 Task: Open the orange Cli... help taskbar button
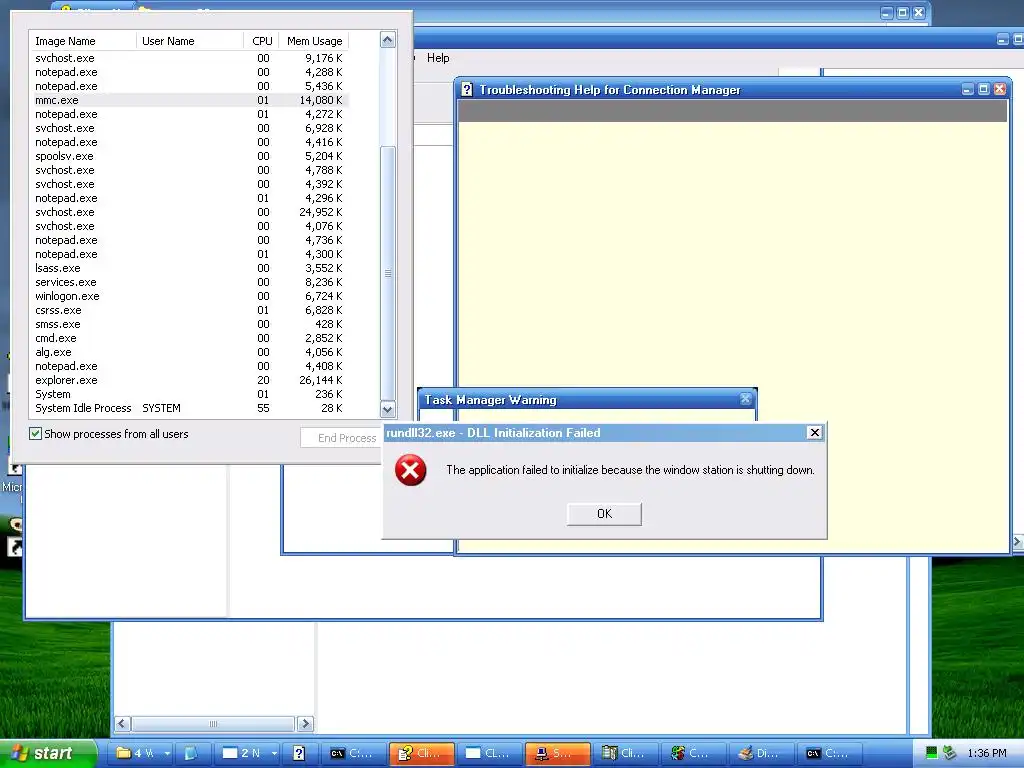pyautogui.click(x=421, y=753)
